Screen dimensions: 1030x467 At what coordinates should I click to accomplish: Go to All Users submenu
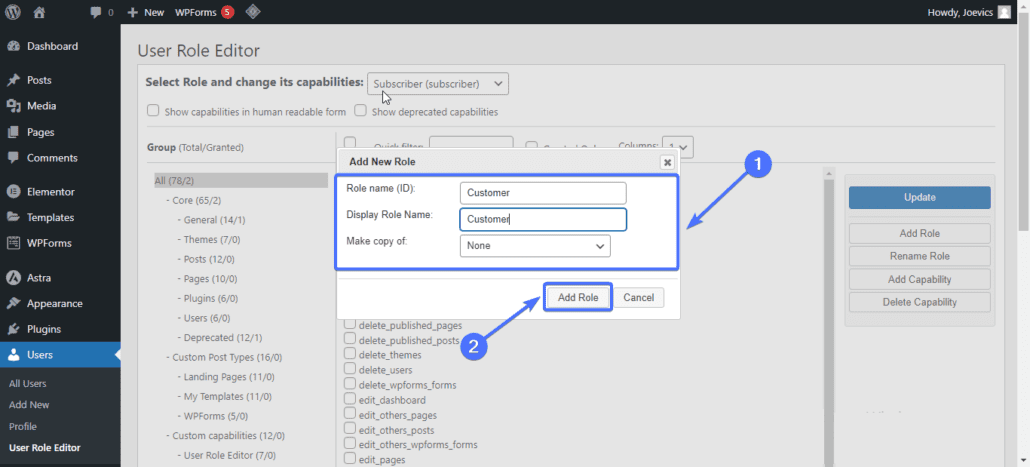[28, 384]
